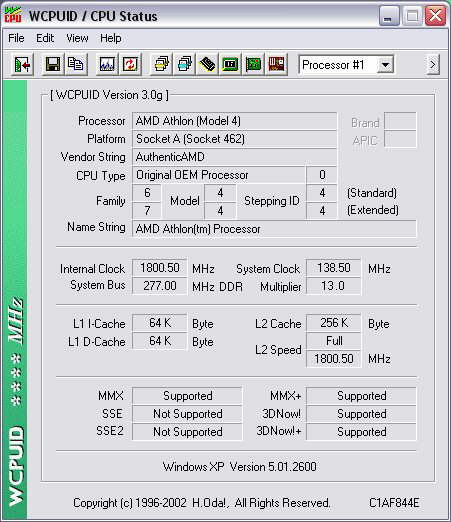
Task: Click the copy pages toolbar icon
Action: tap(76, 64)
